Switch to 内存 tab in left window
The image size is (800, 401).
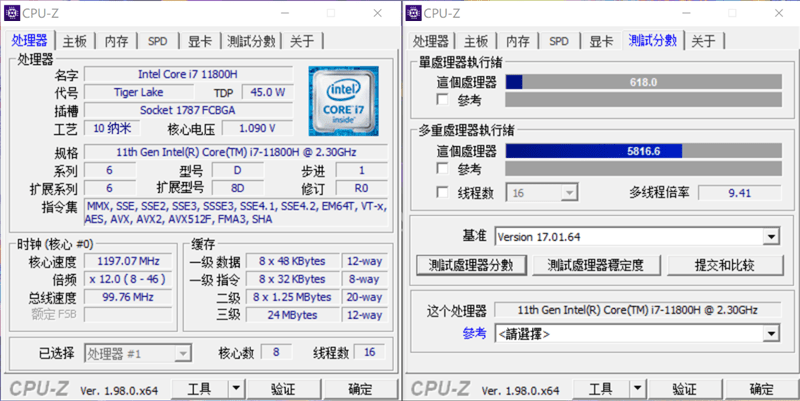click(x=116, y=41)
